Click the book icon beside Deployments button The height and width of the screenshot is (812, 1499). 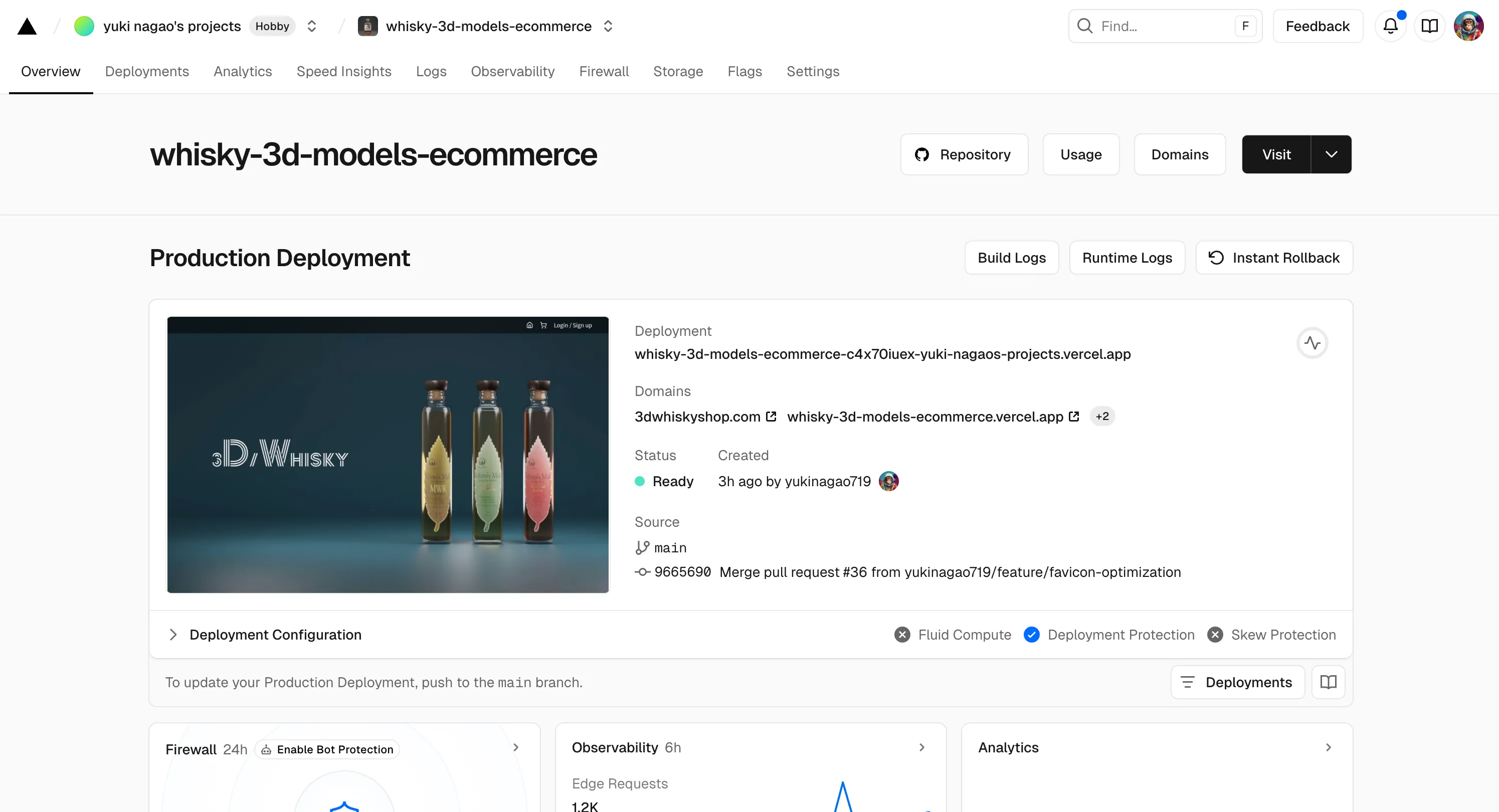point(1328,682)
